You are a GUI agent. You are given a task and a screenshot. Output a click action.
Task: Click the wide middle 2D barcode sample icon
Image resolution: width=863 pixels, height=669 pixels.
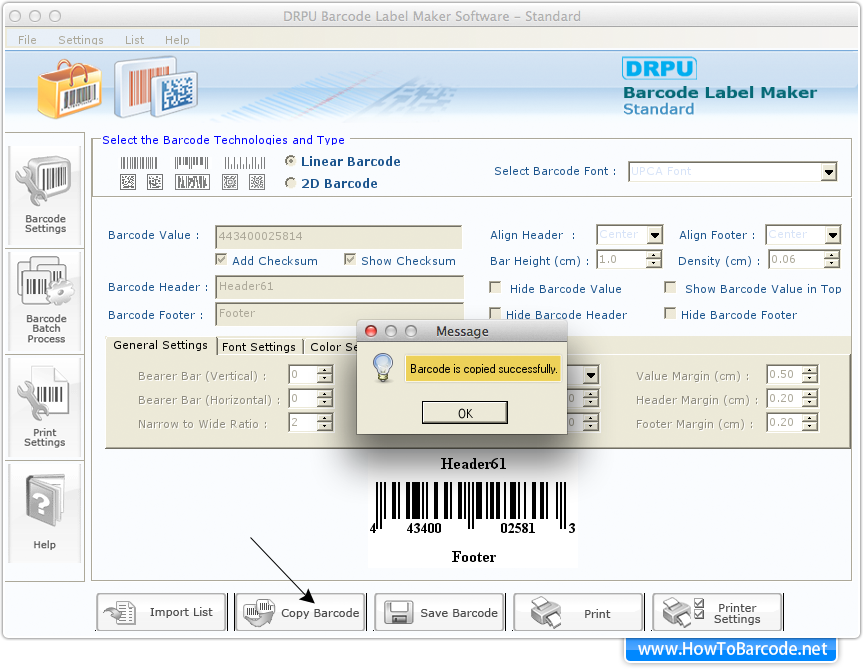(192, 182)
